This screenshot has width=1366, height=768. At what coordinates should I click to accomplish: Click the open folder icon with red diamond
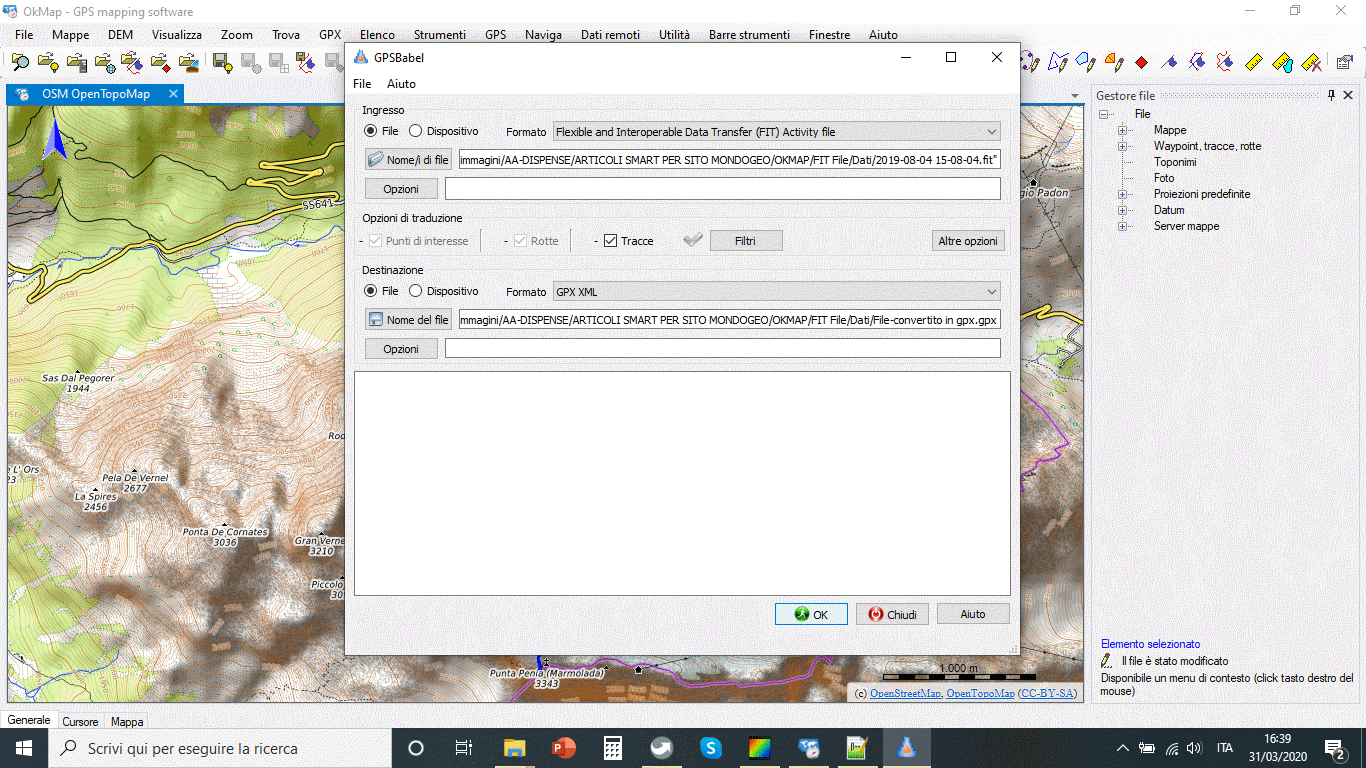(160, 63)
